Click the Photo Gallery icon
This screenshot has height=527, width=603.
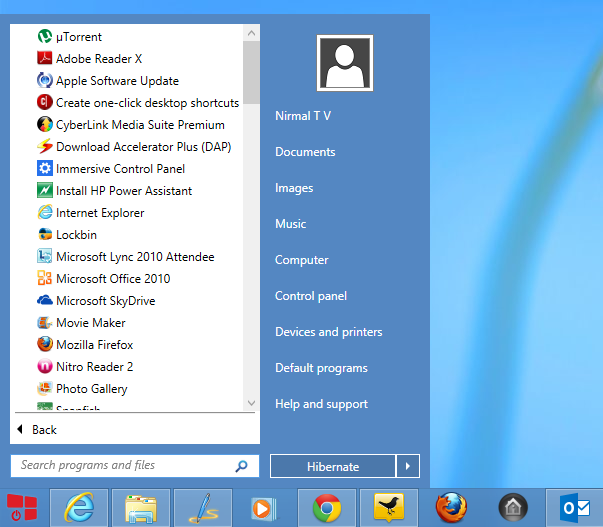(45, 389)
